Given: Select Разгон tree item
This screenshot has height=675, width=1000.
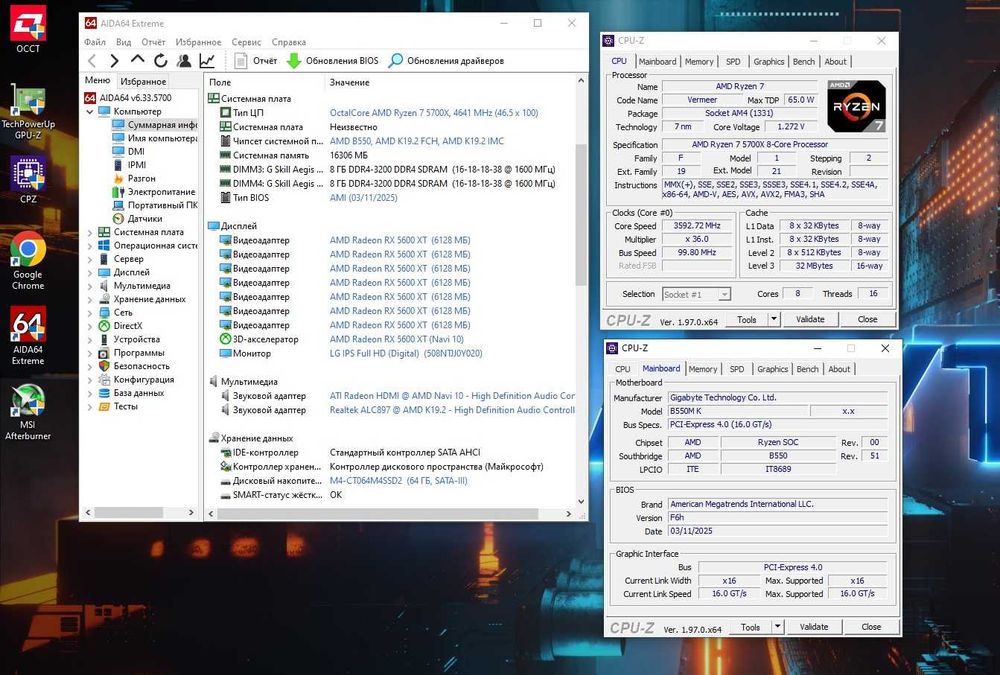Looking at the screenshot, I should 134,178.
